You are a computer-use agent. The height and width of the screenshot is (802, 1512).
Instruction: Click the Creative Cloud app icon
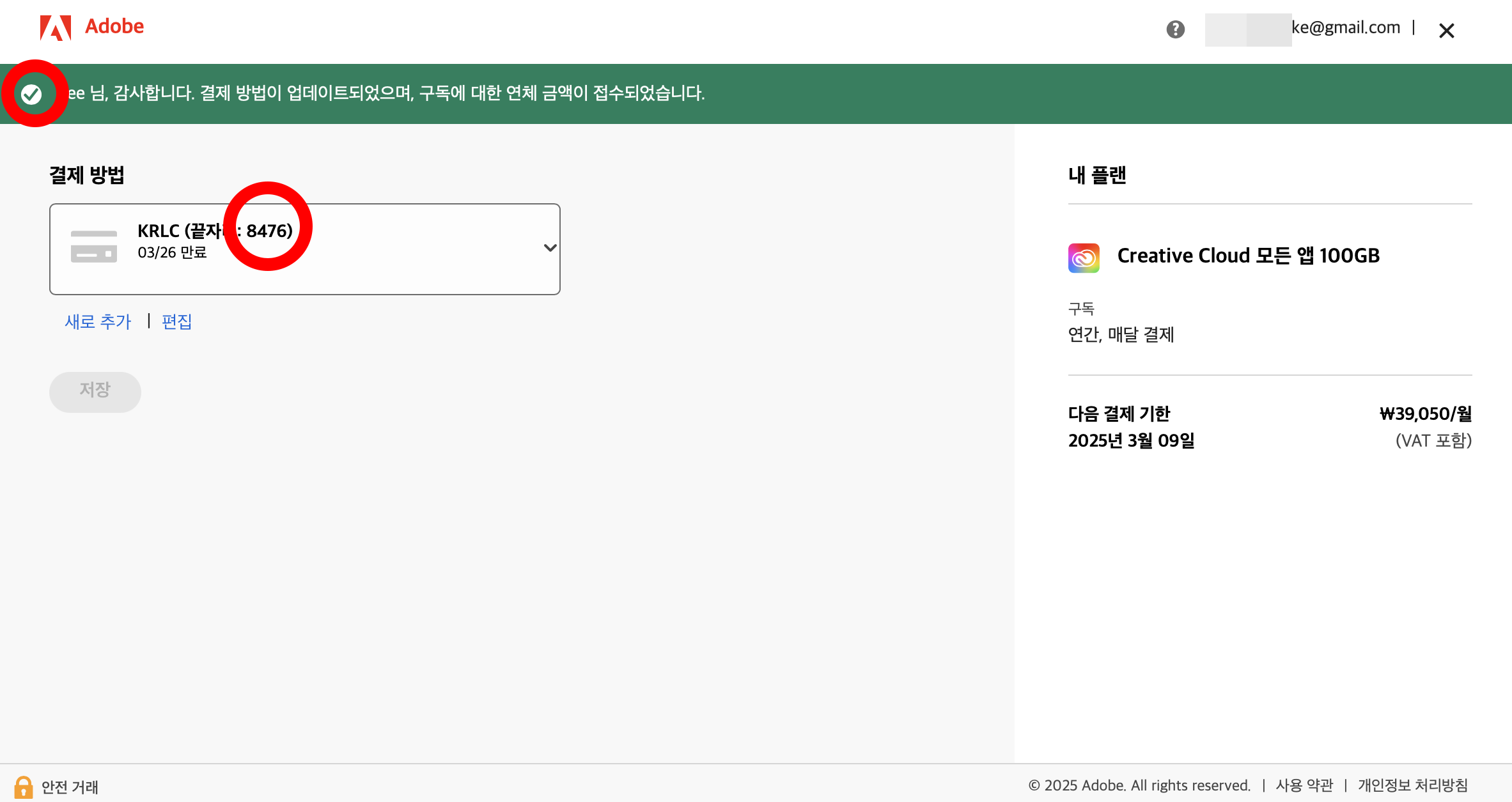click(1084, 258)
